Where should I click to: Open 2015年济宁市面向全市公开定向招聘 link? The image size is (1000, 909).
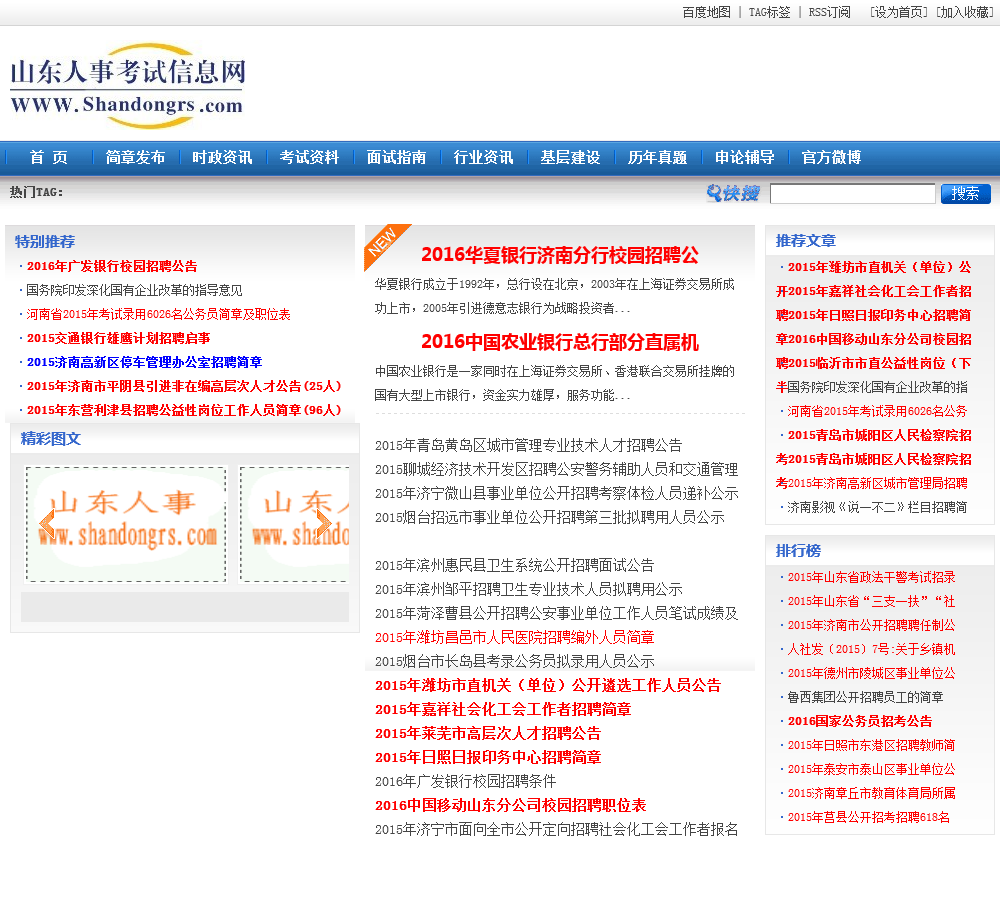coord(556,830)
